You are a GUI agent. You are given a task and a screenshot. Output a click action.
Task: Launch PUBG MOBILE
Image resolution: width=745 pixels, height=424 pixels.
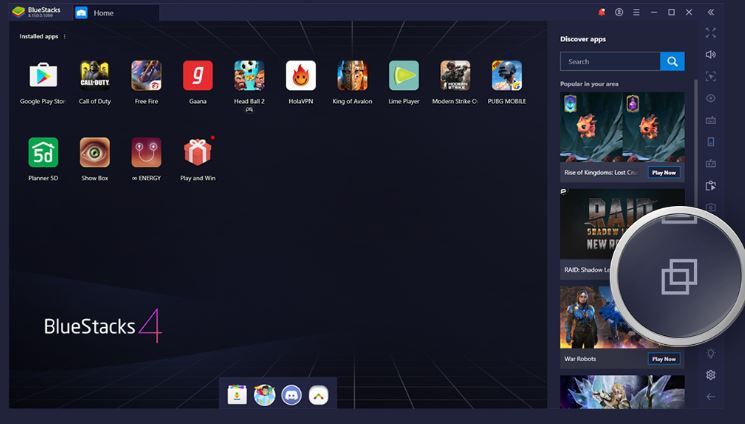point(507,76)
